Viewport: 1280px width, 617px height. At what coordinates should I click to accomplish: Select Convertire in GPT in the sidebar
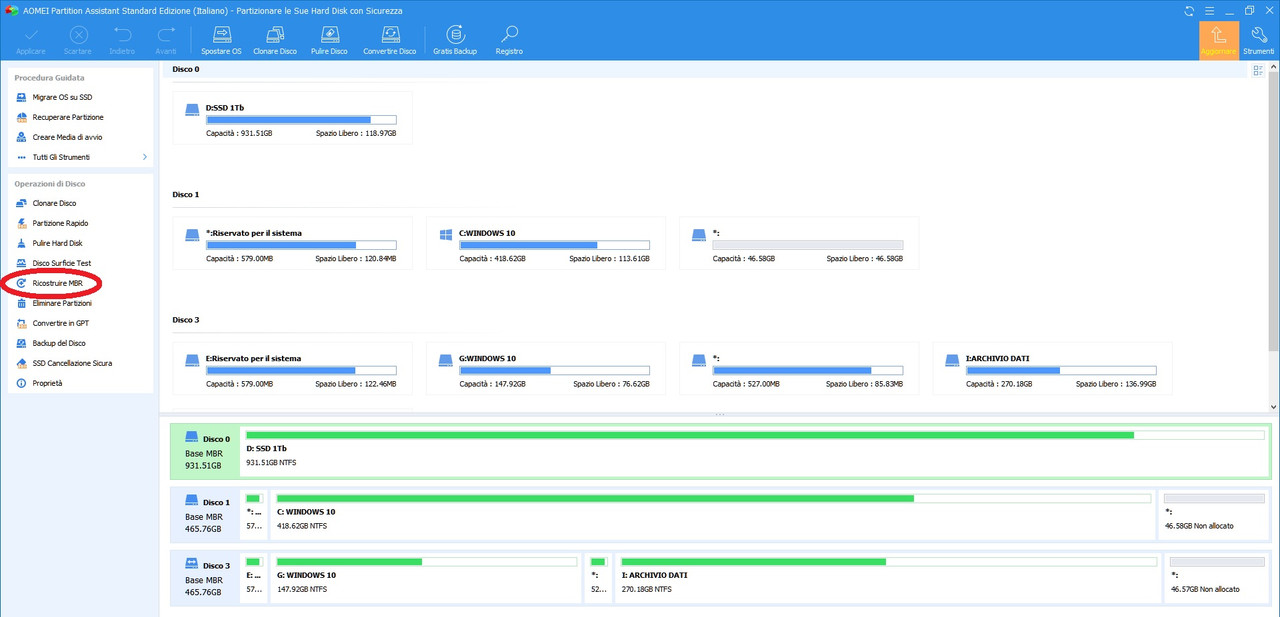(x=60, y=323)
